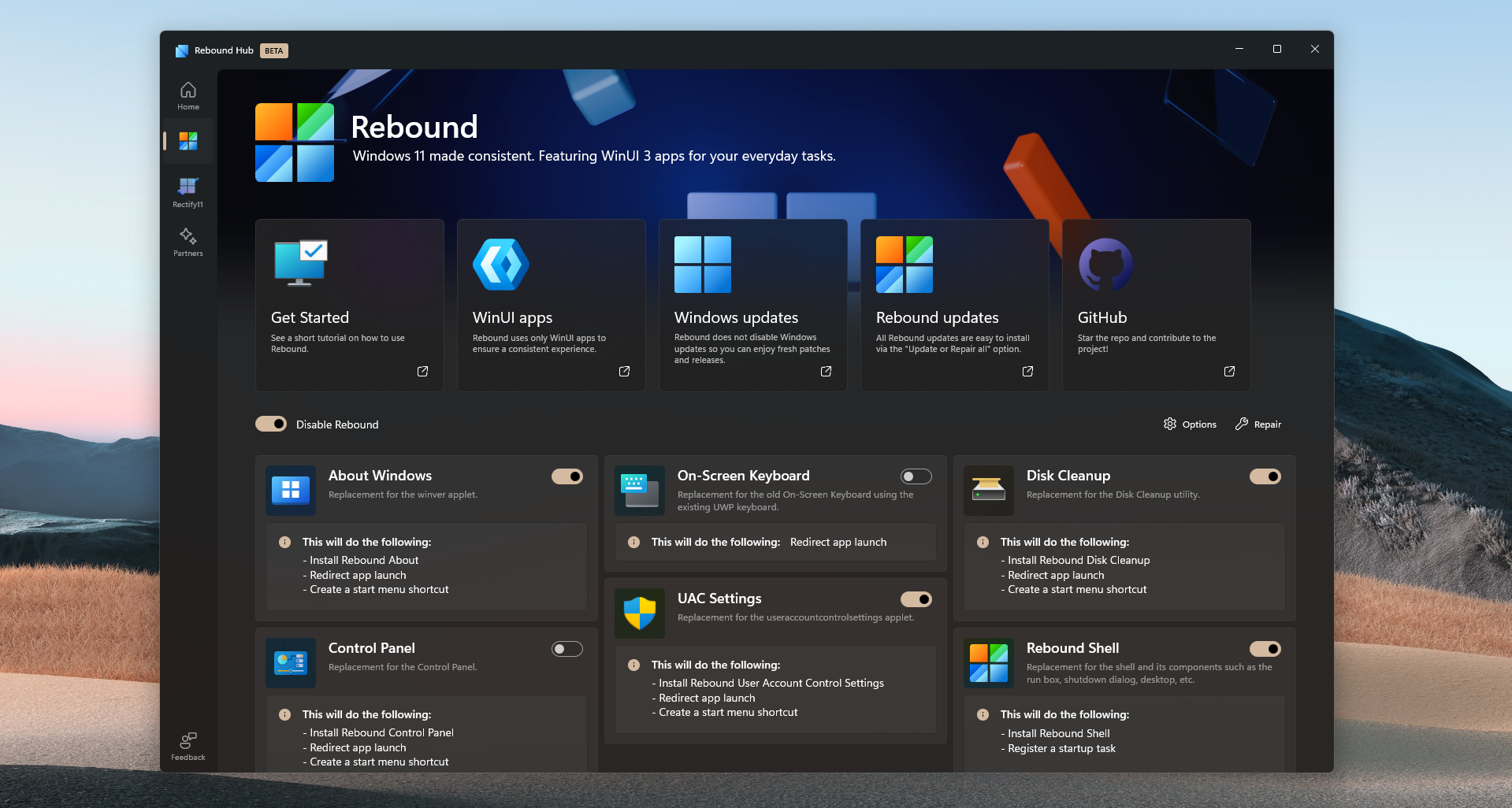The height and width of the screenshot is (808, 1512).
Task: Turn off the About Windows switch
Action: pyautogui.click(x=567, y=476)
